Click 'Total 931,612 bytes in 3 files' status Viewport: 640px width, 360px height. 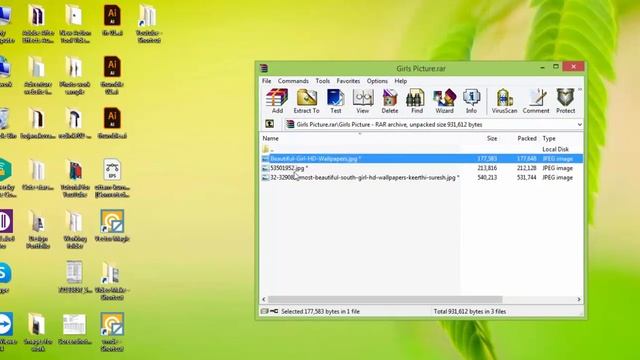[x=470, y=311]
